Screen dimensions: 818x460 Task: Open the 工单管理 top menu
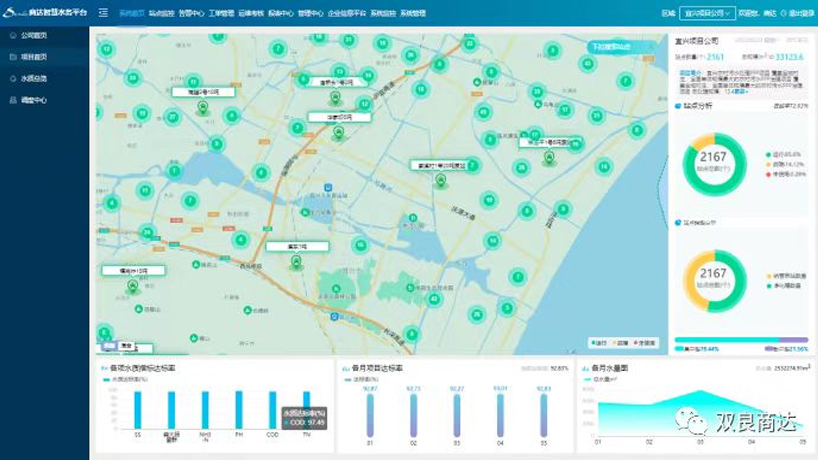[x=221, y=14]
